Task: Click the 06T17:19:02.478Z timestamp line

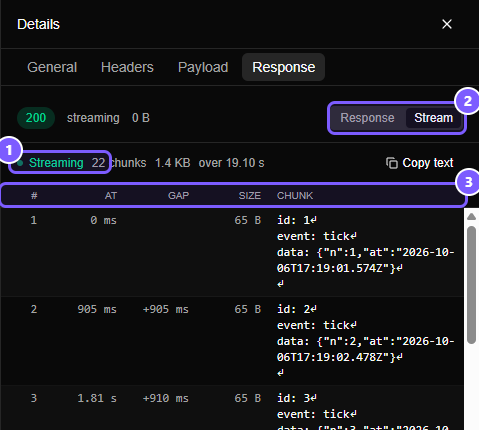Action: [x=339, y=357]
